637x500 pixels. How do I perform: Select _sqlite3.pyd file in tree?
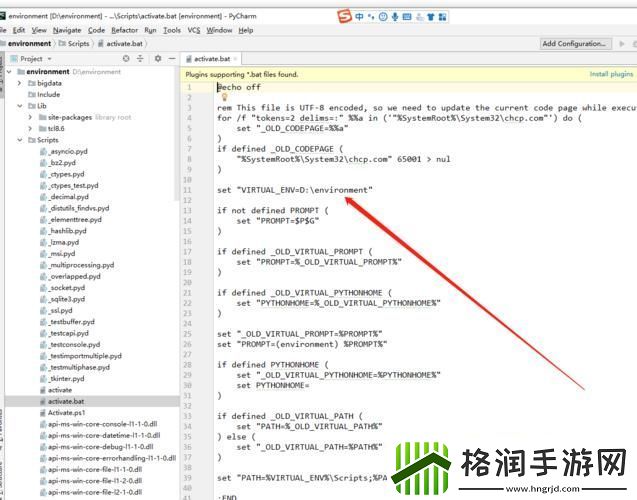tap(67, 298)
